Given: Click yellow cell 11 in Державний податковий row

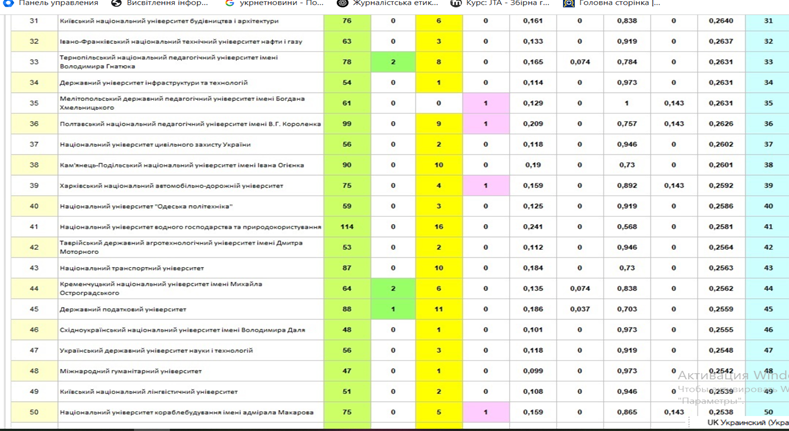Looking at the screenshot, I should pyautogui.click(x=439, y=309).
